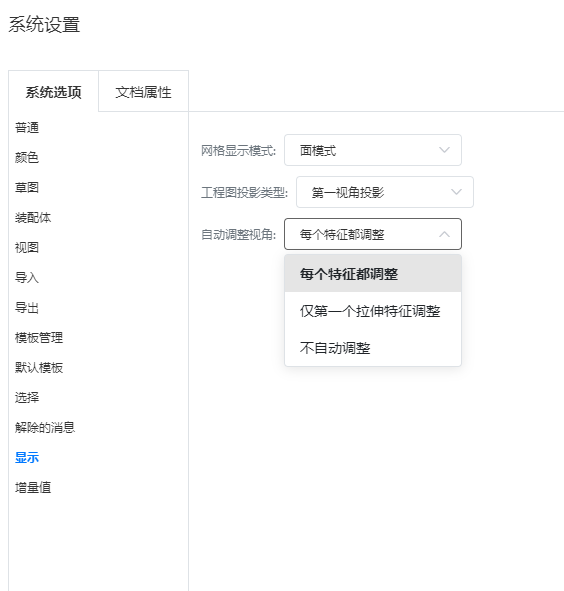Open 默认模板 settings
The height and width of the screenshot is (591, 564).
(x=39, y=367)
